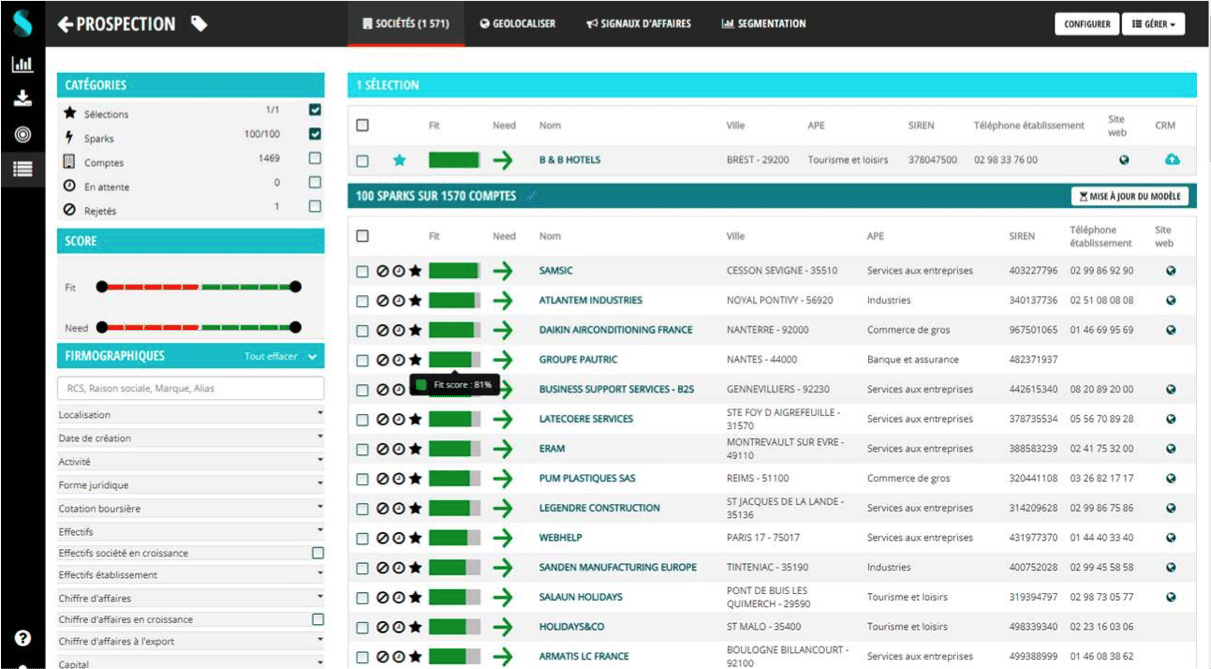Select the B & B HOTELS row checkbox
The height and width of the screenshot is (669, 1211).
(362, 160)
